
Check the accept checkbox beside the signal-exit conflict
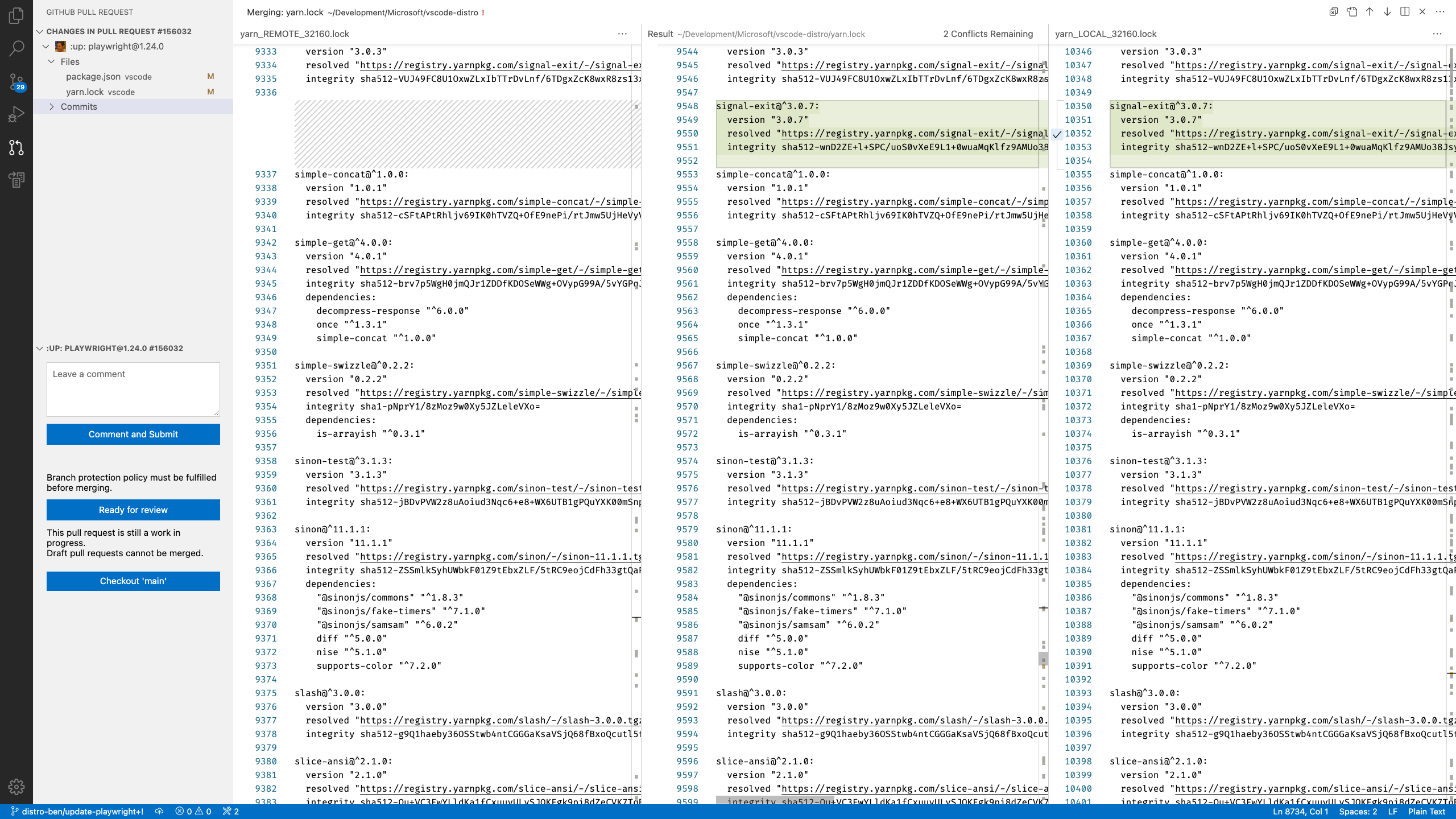click(x=1057, y=134)
